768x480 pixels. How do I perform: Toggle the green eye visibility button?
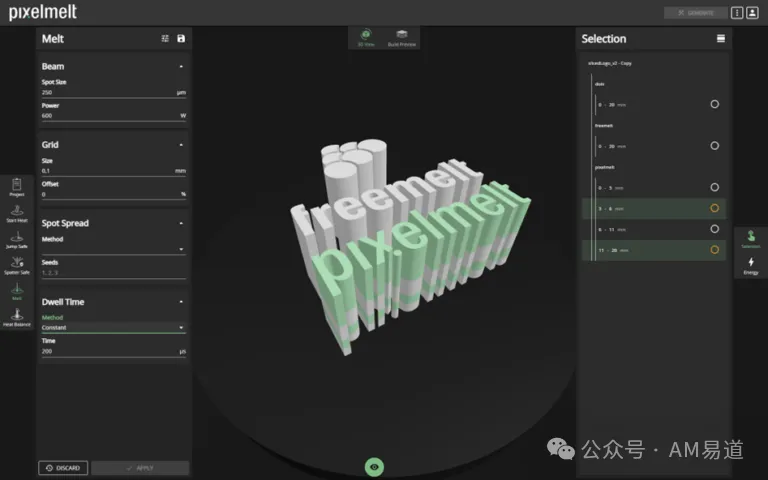374,467
